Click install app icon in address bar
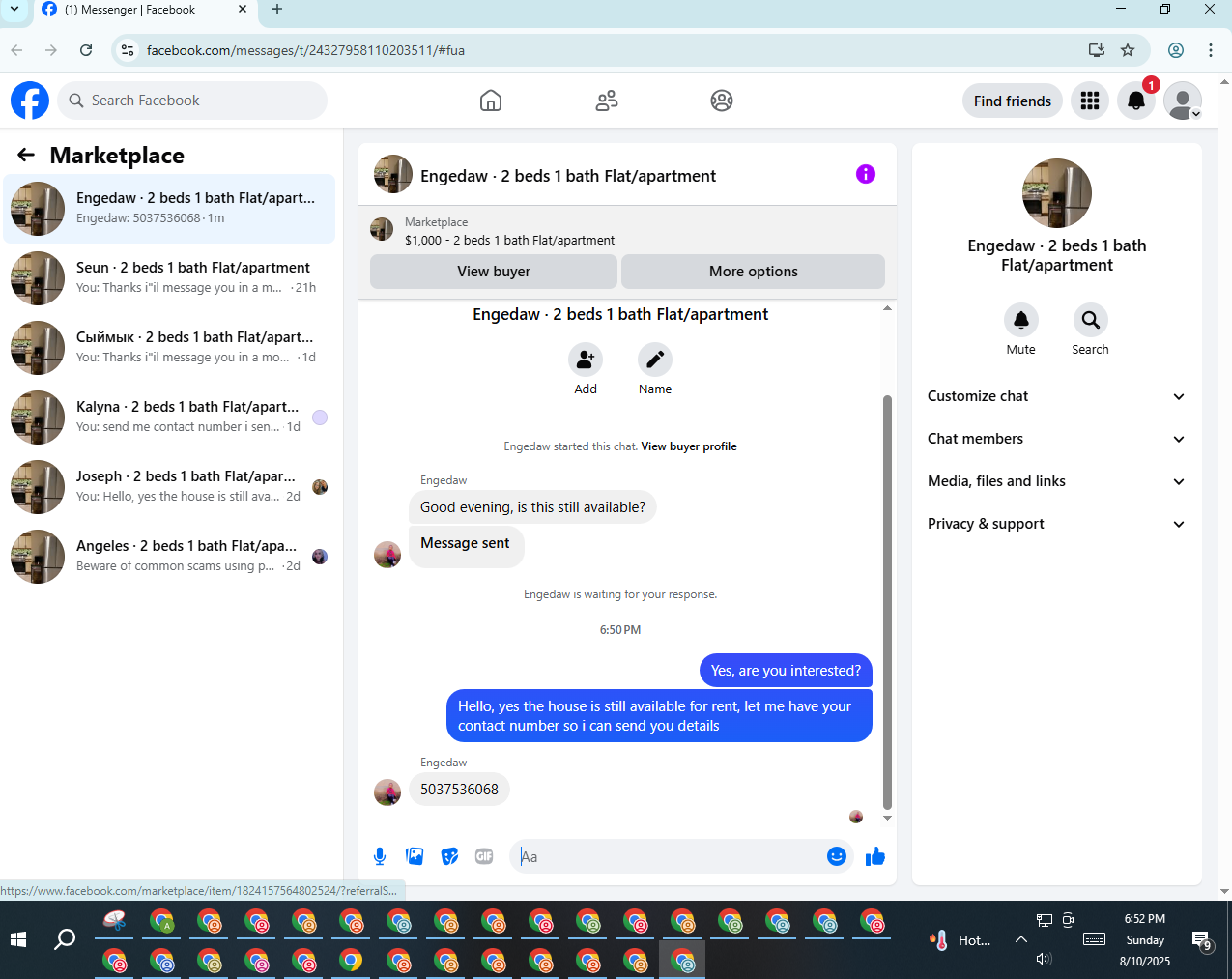 pos(1097,50)
